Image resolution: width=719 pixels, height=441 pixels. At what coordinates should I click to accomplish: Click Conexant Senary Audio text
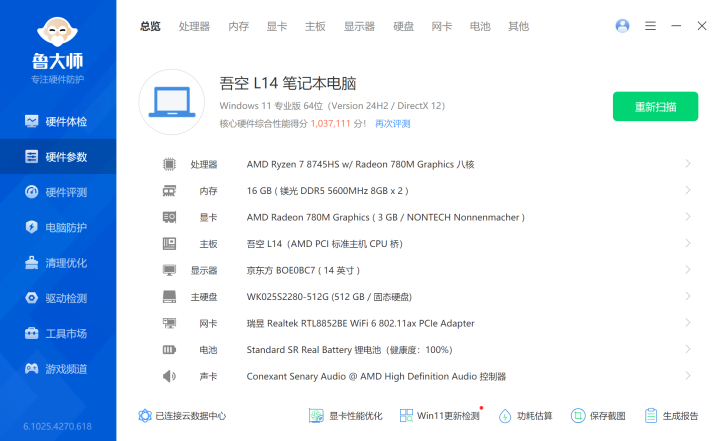click(x=376, y=377)
